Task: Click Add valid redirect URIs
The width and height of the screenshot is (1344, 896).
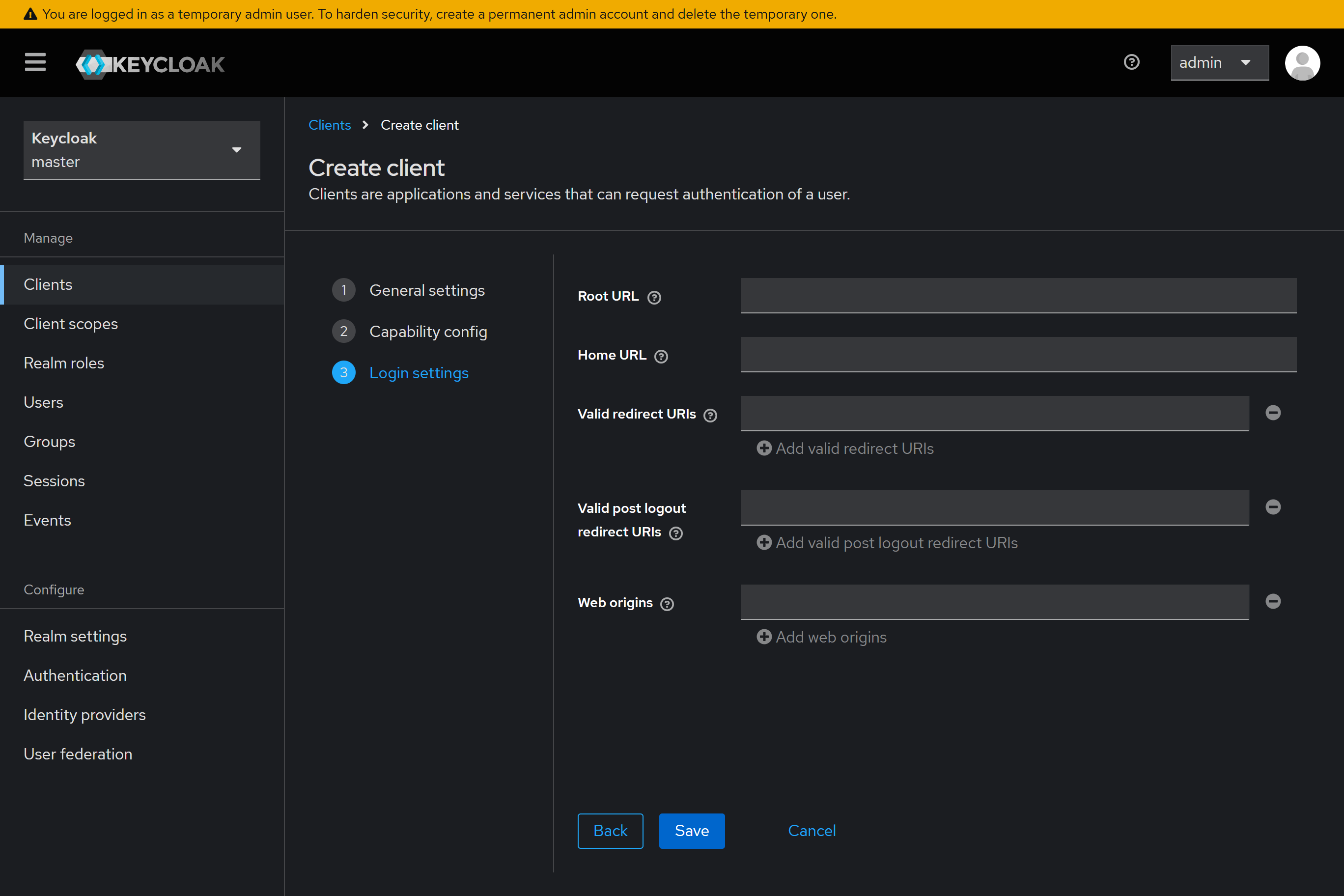Action: click(845, 448)
